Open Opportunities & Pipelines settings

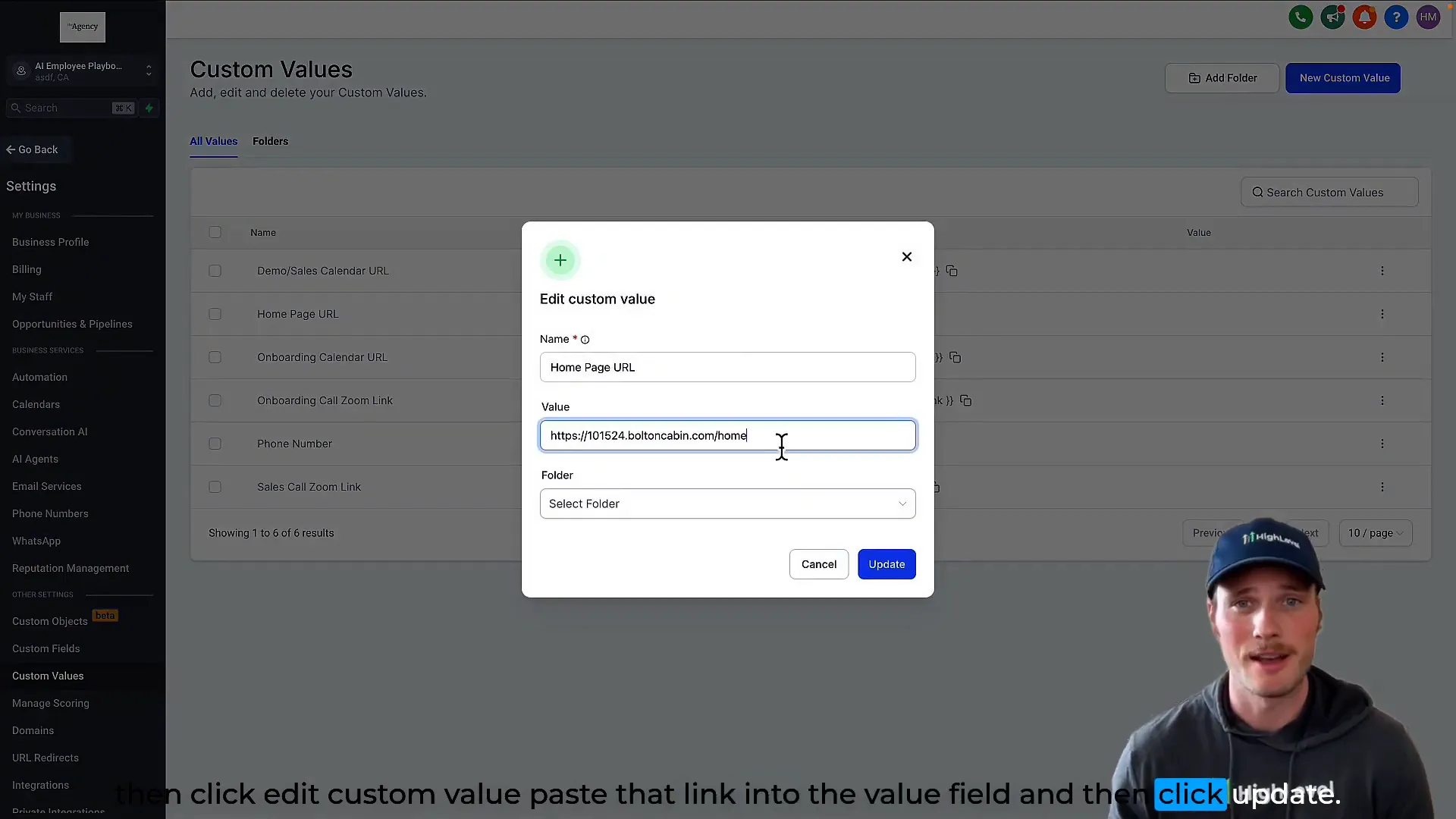tap(72, 324)
